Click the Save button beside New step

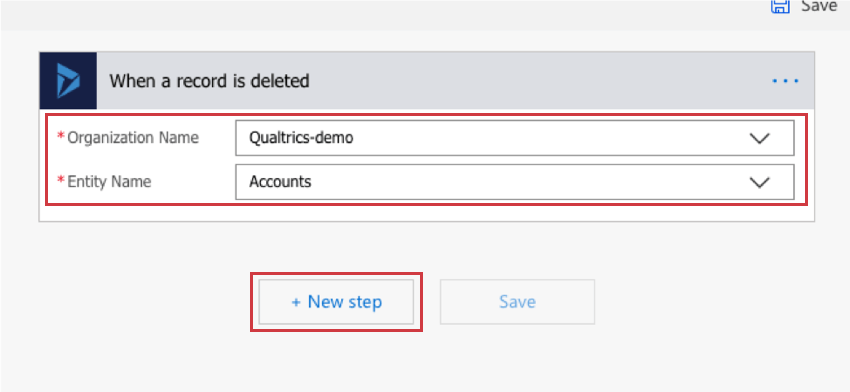(517, 302)
